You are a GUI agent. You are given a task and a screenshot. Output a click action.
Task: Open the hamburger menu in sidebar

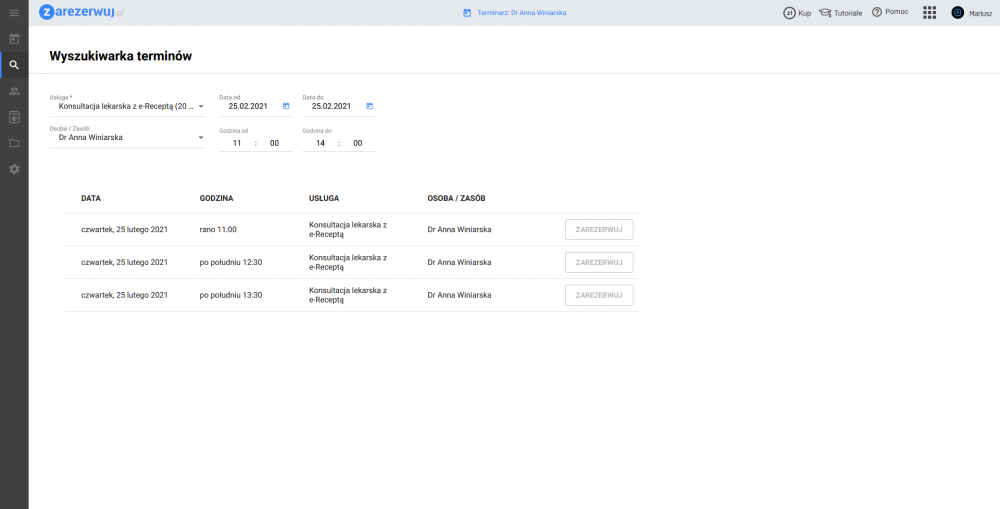pos(14,12)
